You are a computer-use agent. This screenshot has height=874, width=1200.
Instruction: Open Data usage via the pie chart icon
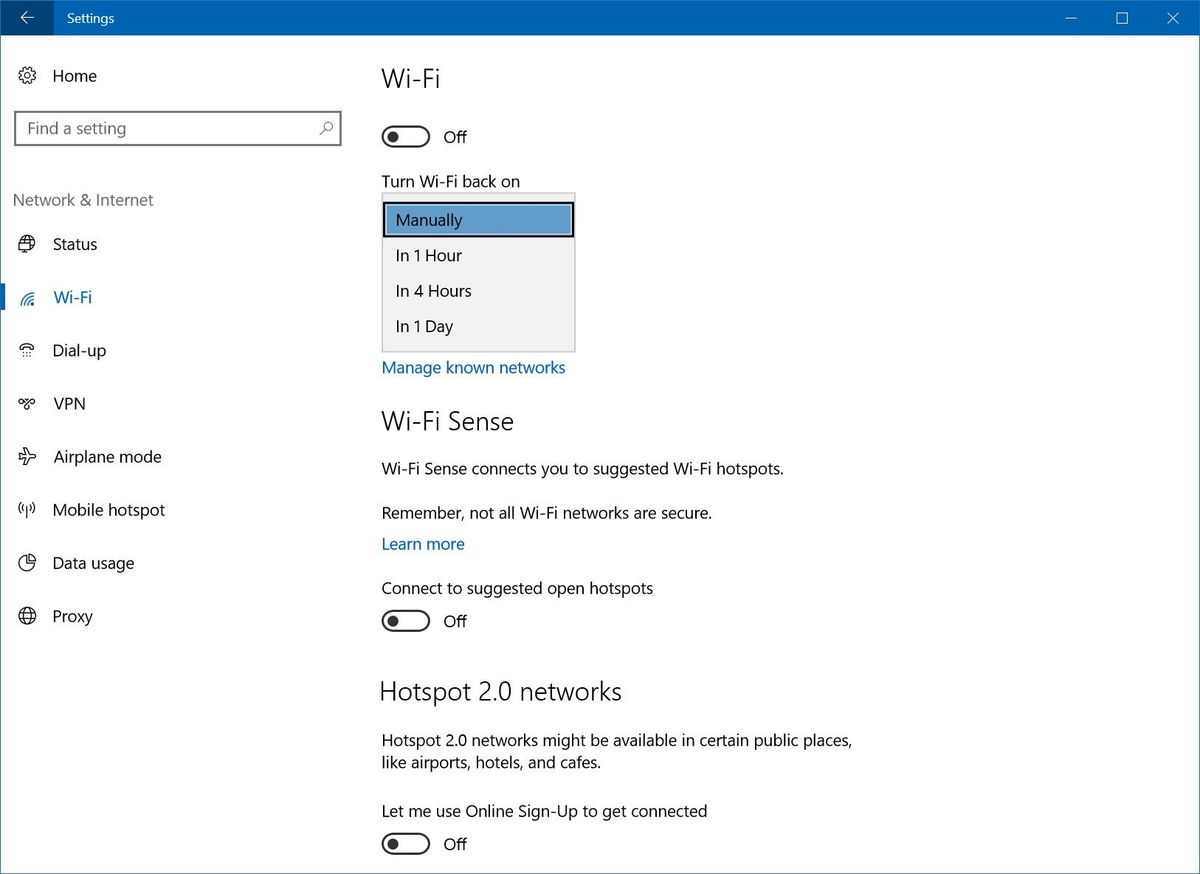[25, 563]
